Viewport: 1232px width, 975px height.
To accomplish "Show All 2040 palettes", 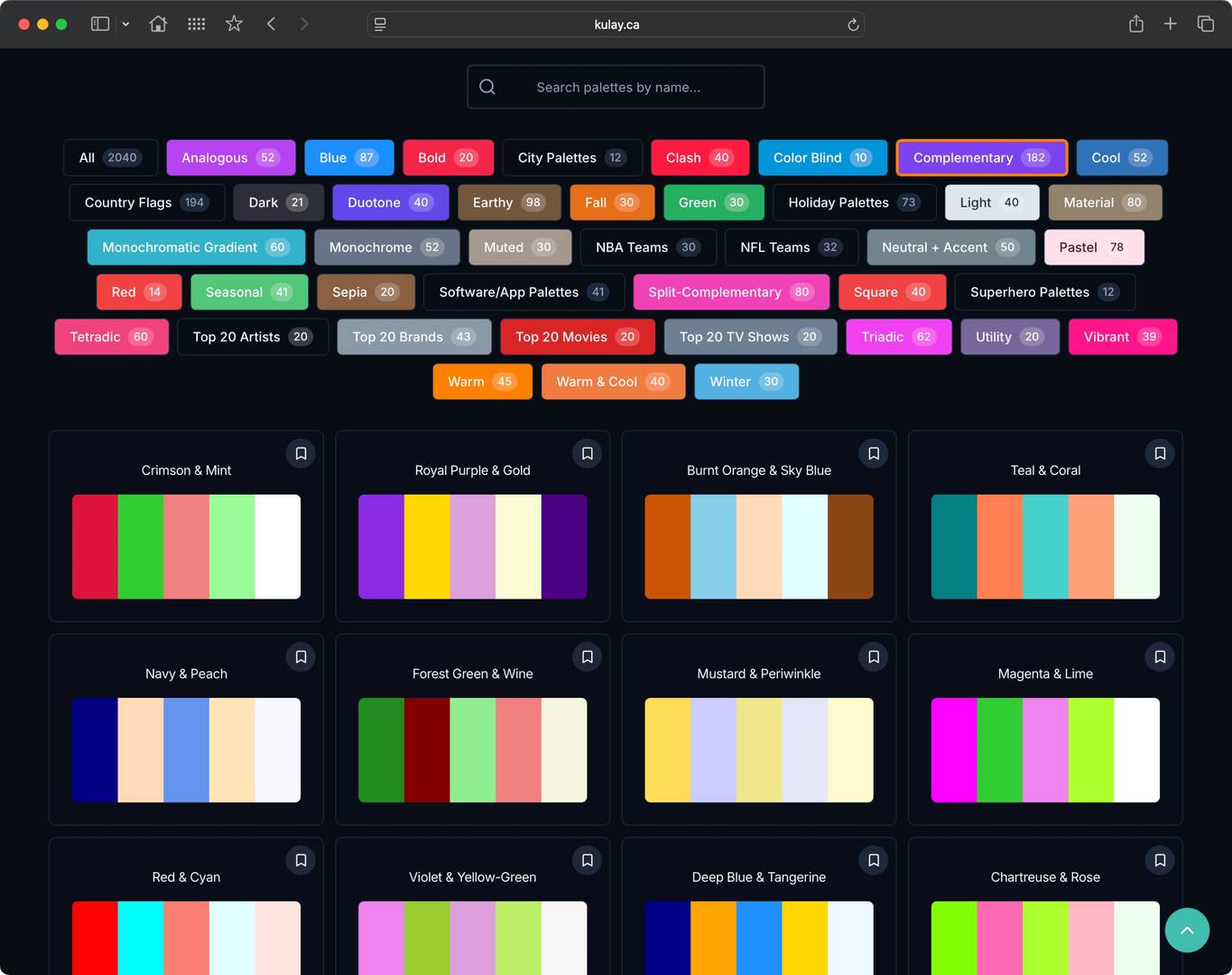I will (110, 158).
